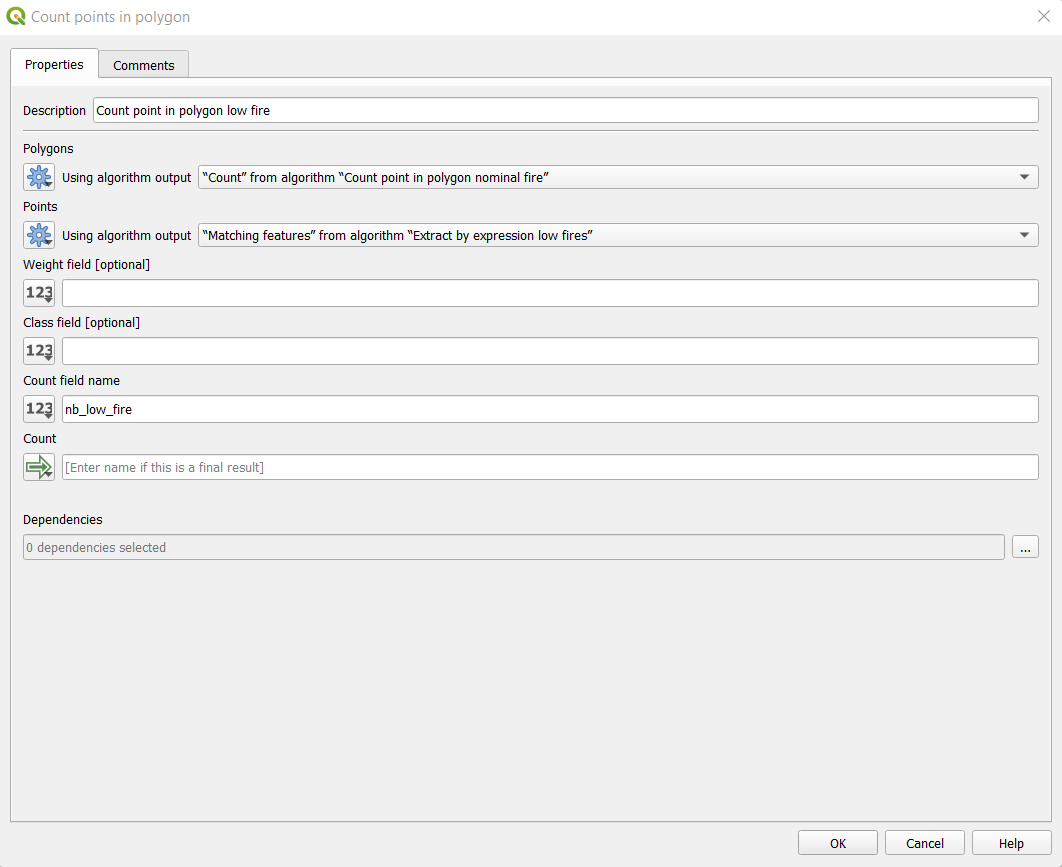Click into the Weight field input

point(550,294)
